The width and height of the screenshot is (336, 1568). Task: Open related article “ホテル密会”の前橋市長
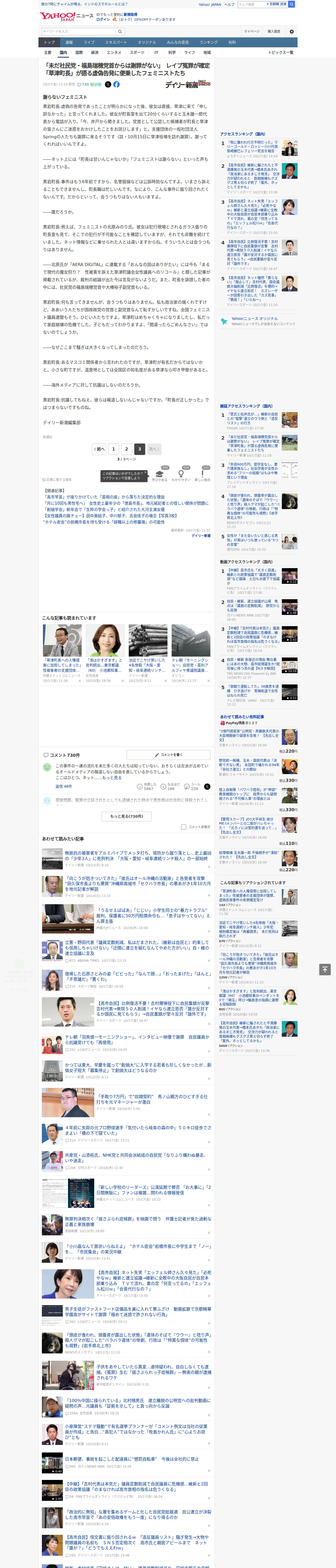[x=104, y=522]
